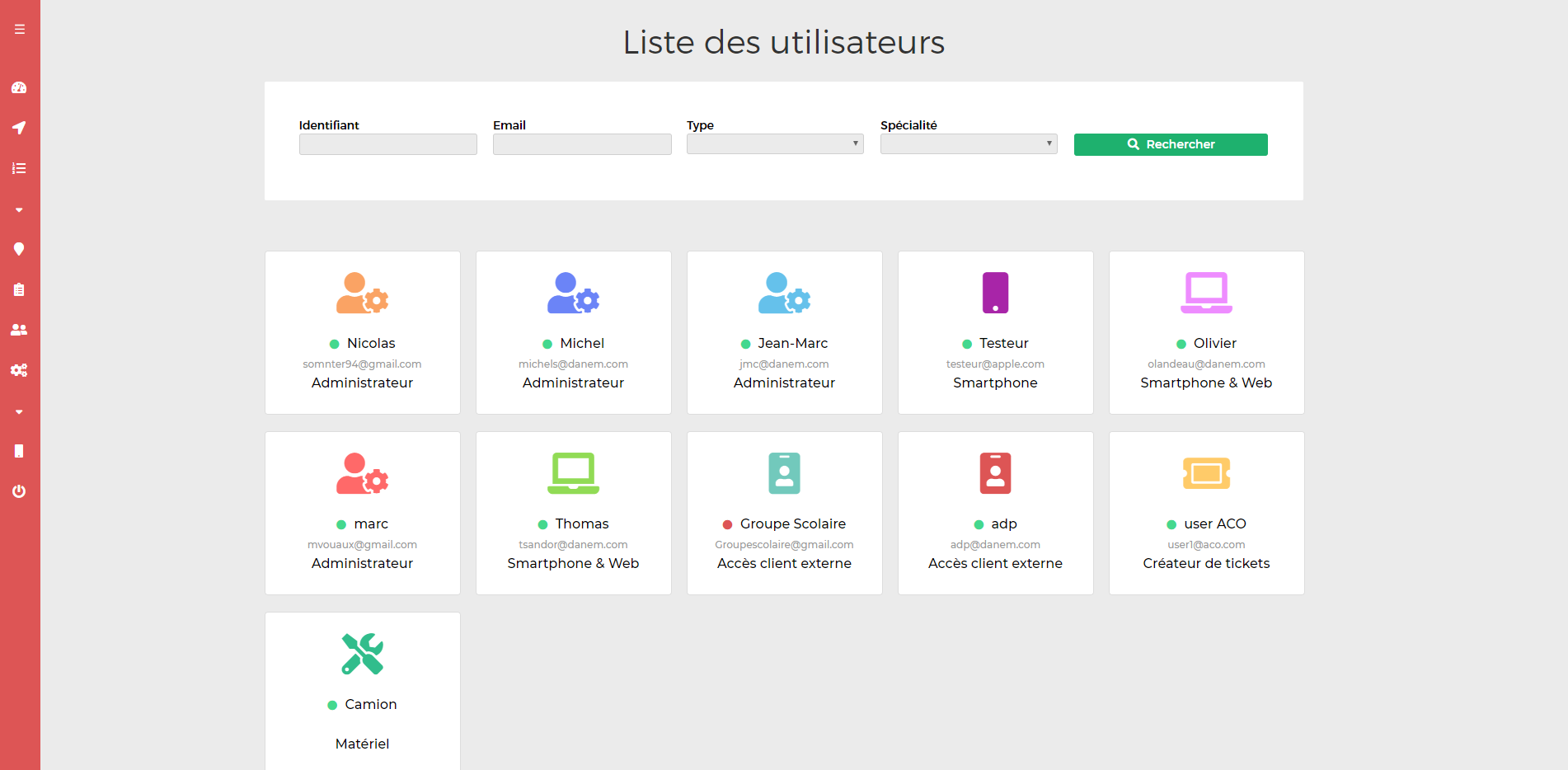This screenshot has height=770, width=1568.
Task: Expand the upper sidebar caret arrow
Action: coord(19,209)
